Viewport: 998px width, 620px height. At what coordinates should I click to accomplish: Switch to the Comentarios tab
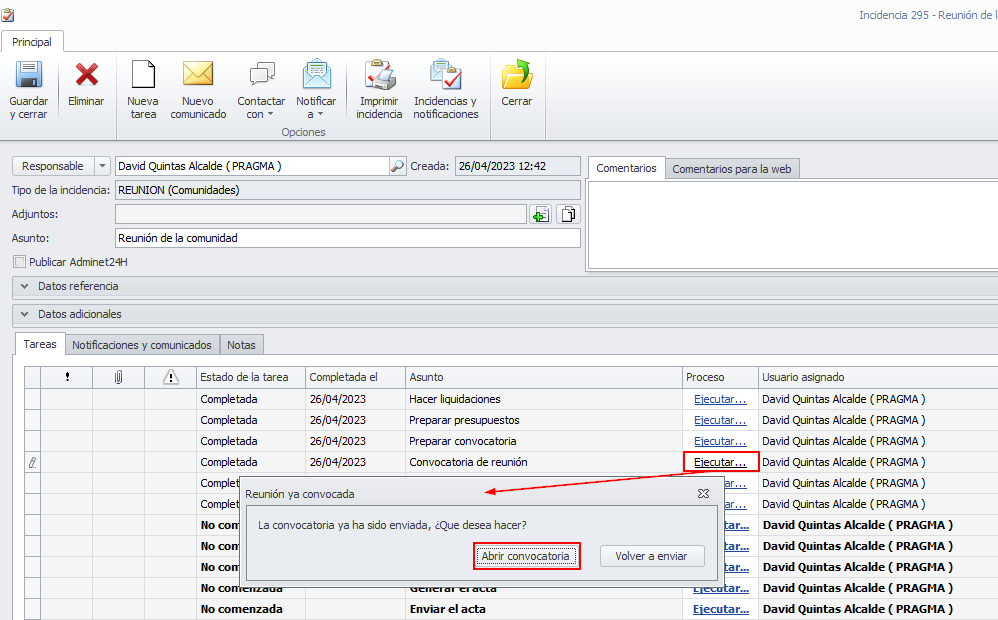click(x=626, y=168)
